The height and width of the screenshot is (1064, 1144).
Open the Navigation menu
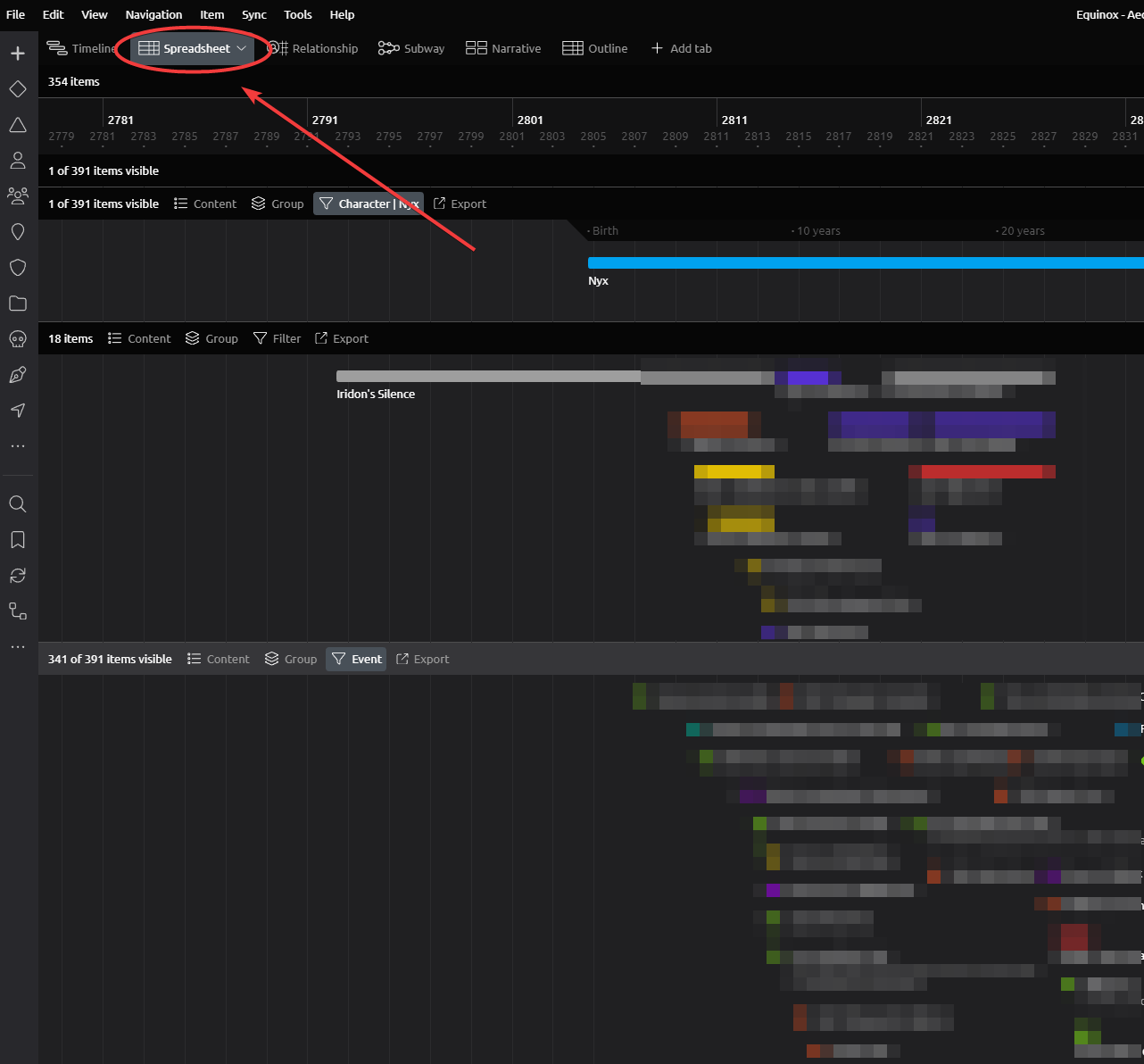pyautogui.click(x=153, y=14)
